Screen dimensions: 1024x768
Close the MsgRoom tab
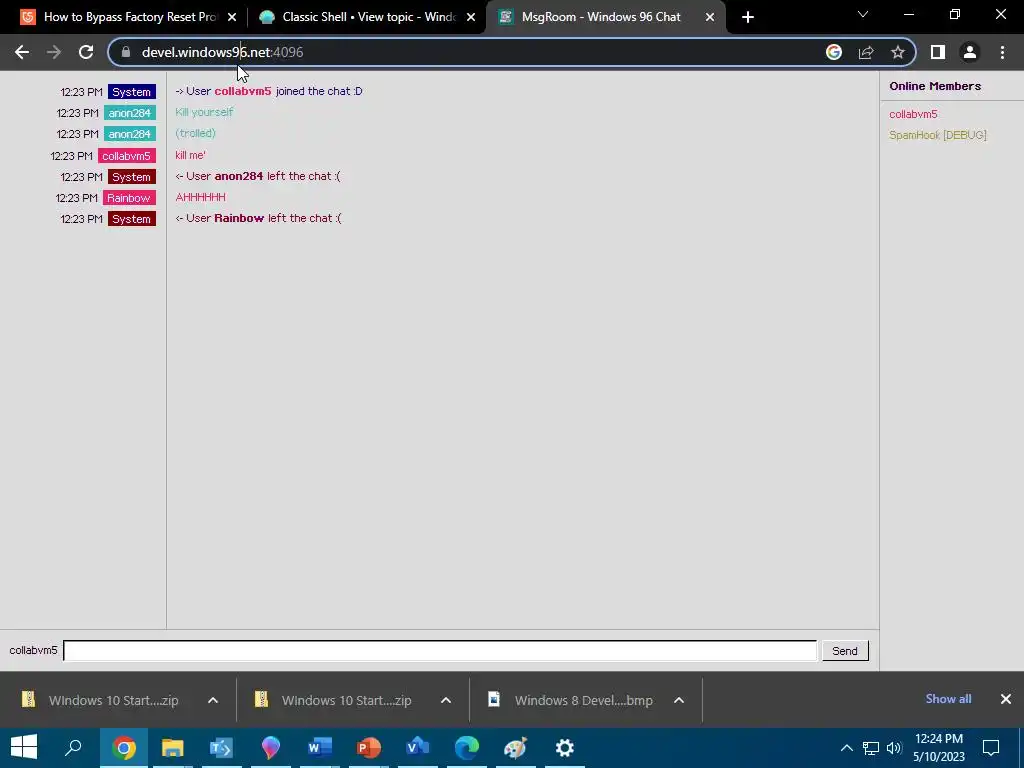710,17
